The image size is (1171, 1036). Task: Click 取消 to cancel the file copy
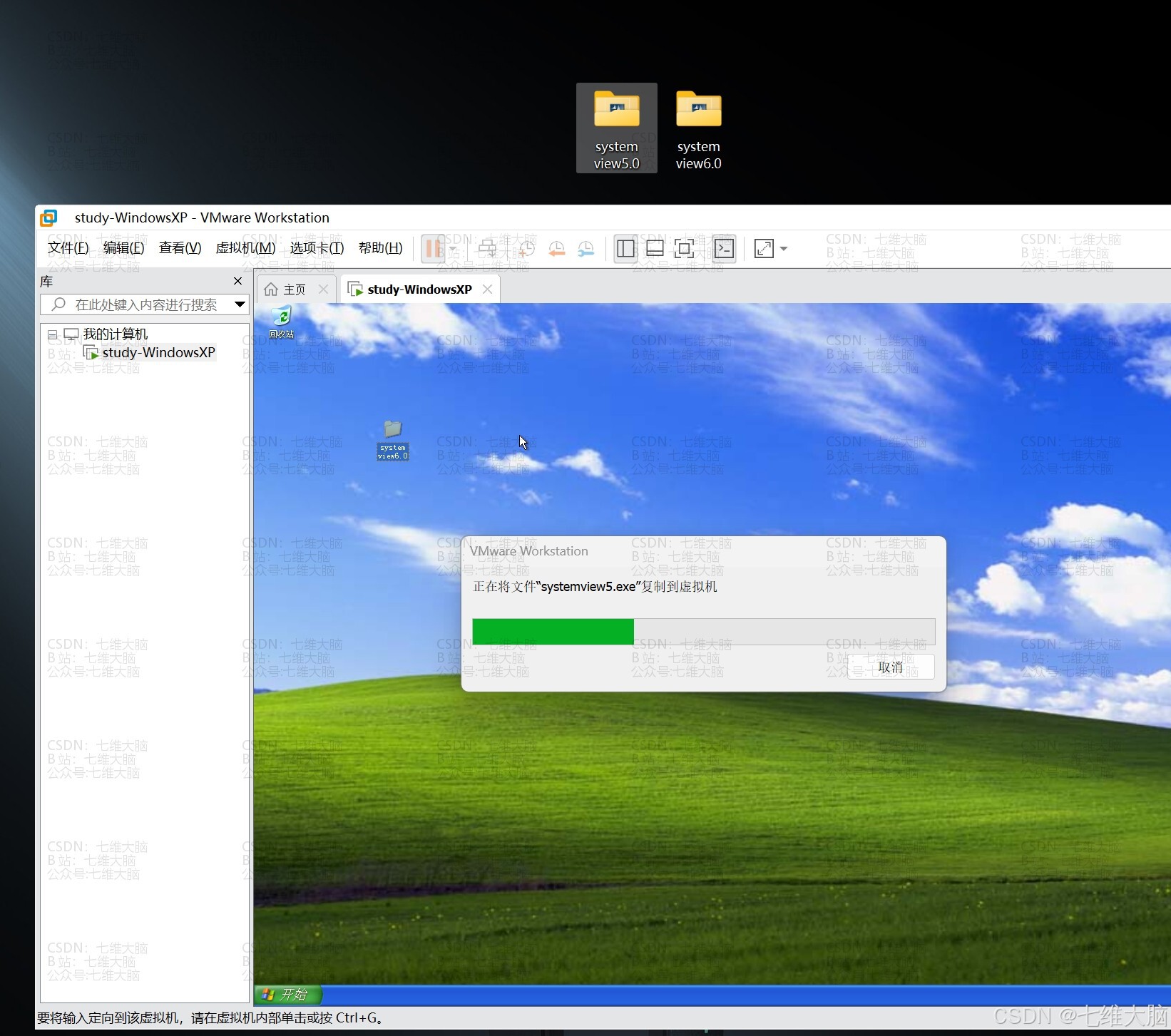tap(890, 667)
